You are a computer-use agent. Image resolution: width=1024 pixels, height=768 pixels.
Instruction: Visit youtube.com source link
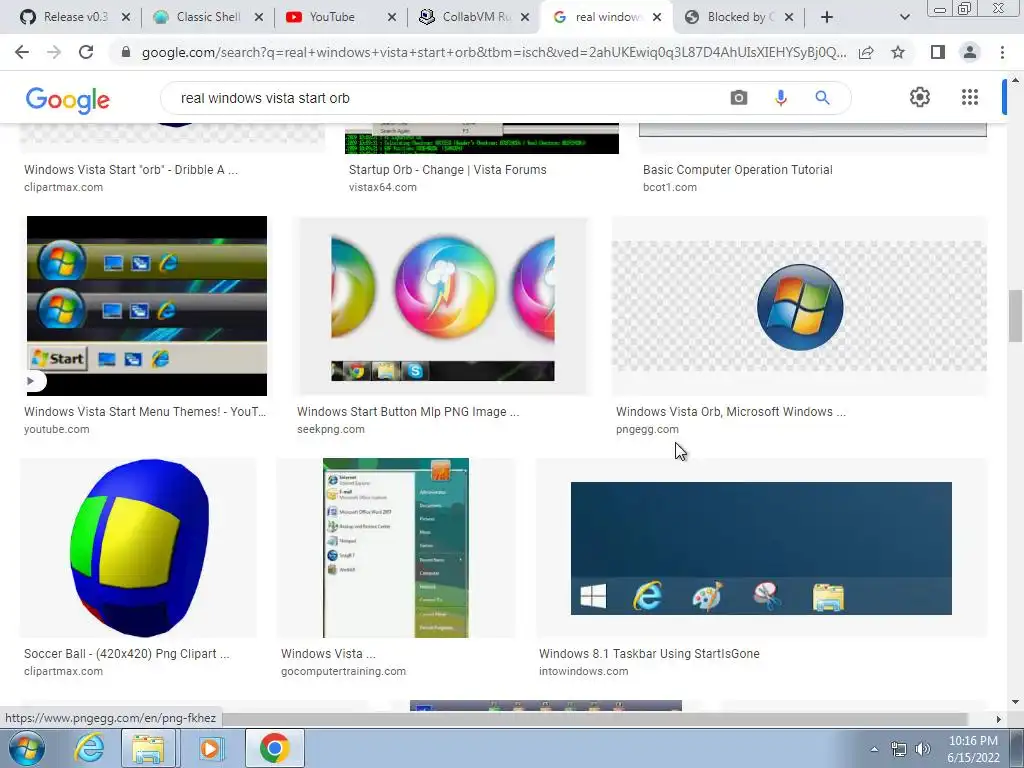57,429
